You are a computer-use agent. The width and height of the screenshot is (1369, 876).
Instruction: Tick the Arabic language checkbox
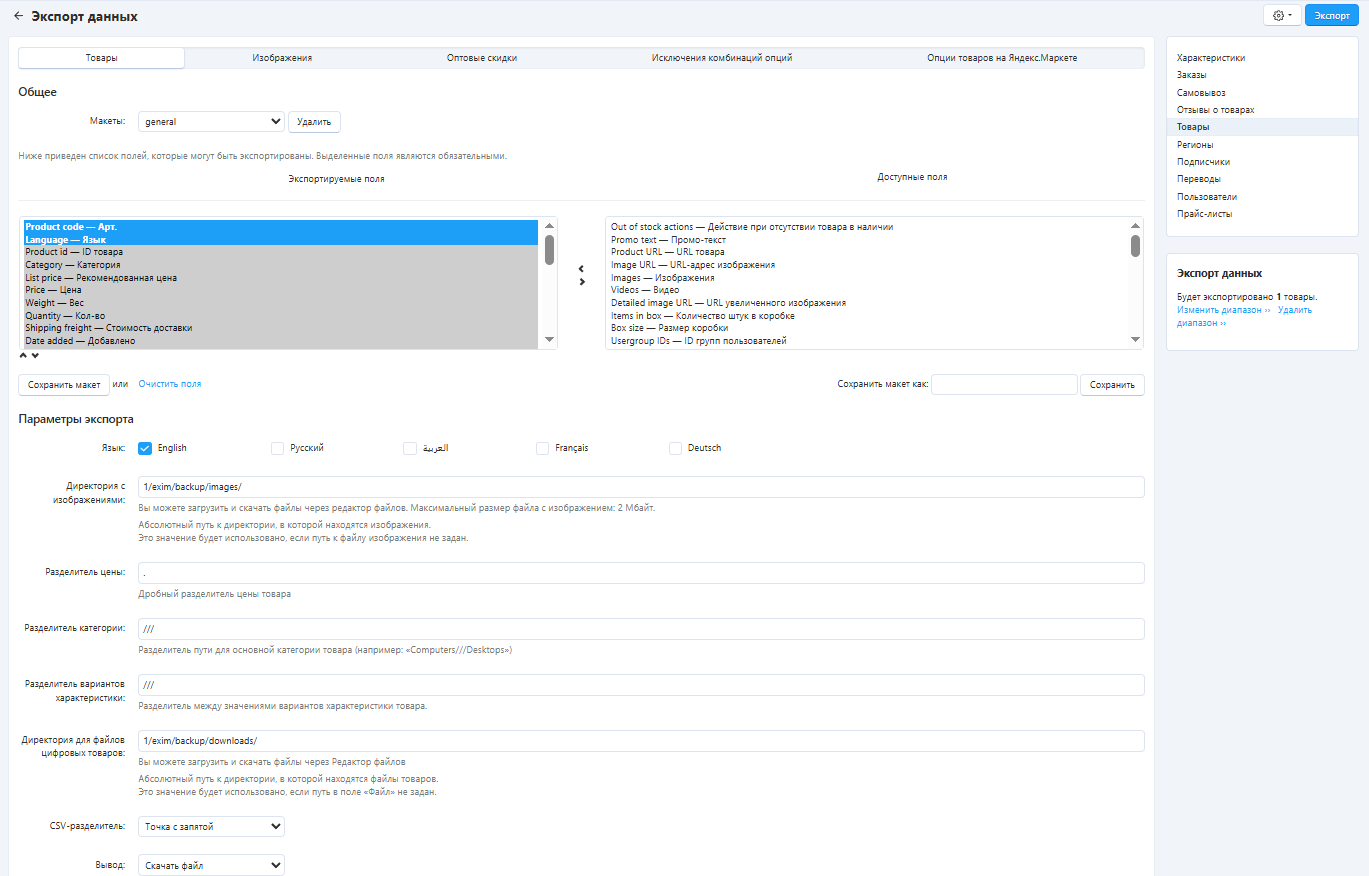click(410, 448)
